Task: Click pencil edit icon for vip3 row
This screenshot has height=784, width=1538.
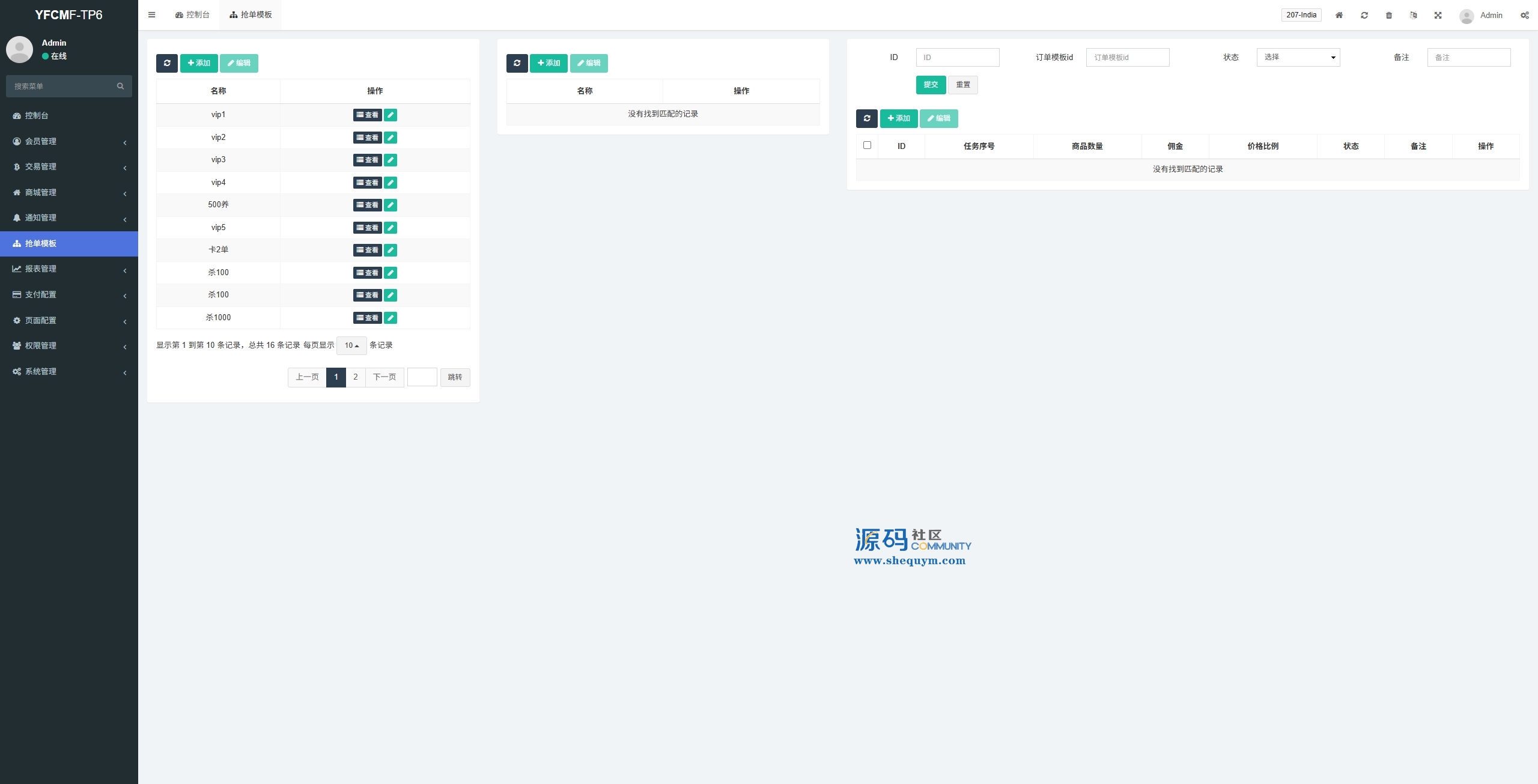Action: [x=391, y=160]
